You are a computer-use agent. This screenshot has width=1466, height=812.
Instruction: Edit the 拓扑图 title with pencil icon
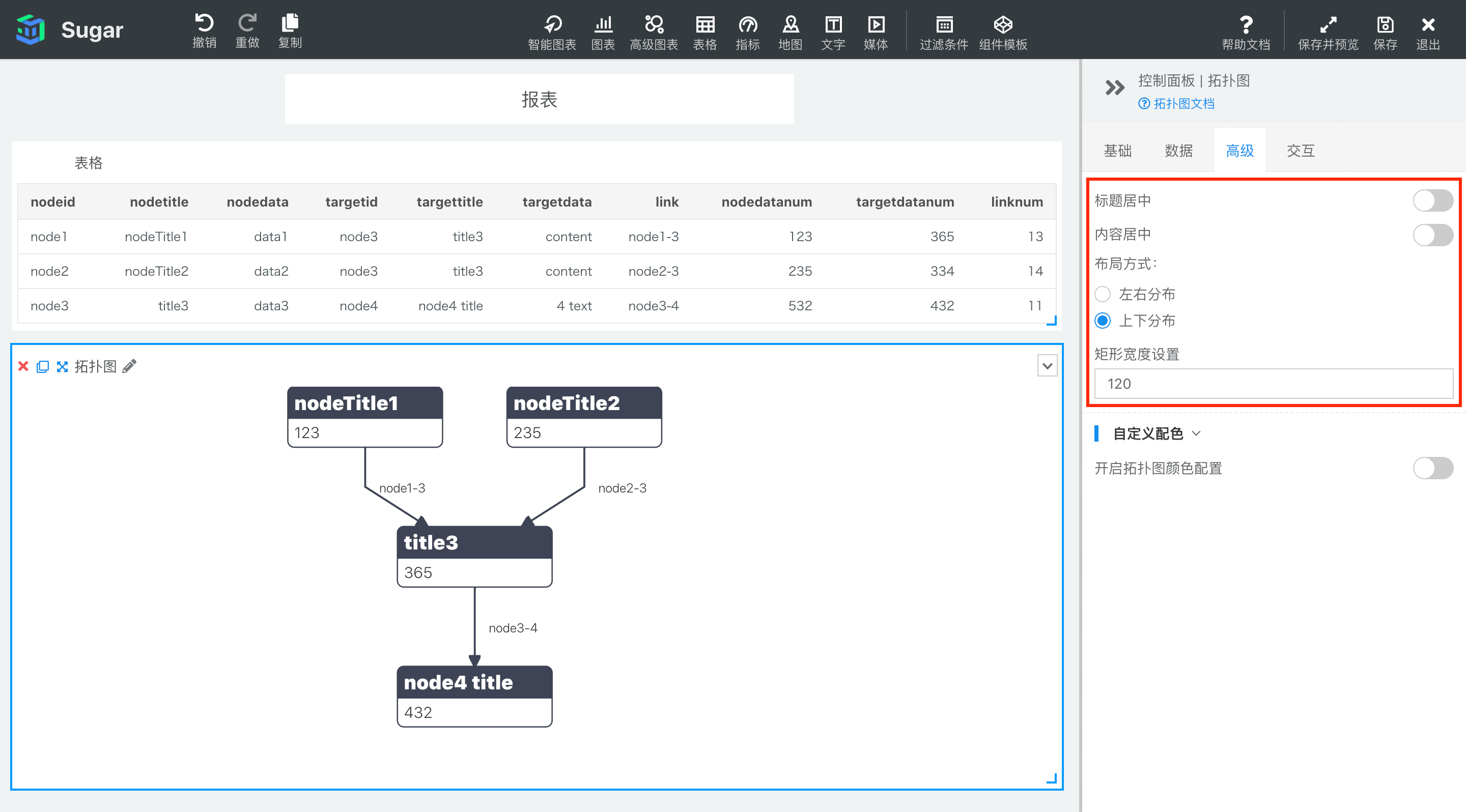(x=130, y=366)
